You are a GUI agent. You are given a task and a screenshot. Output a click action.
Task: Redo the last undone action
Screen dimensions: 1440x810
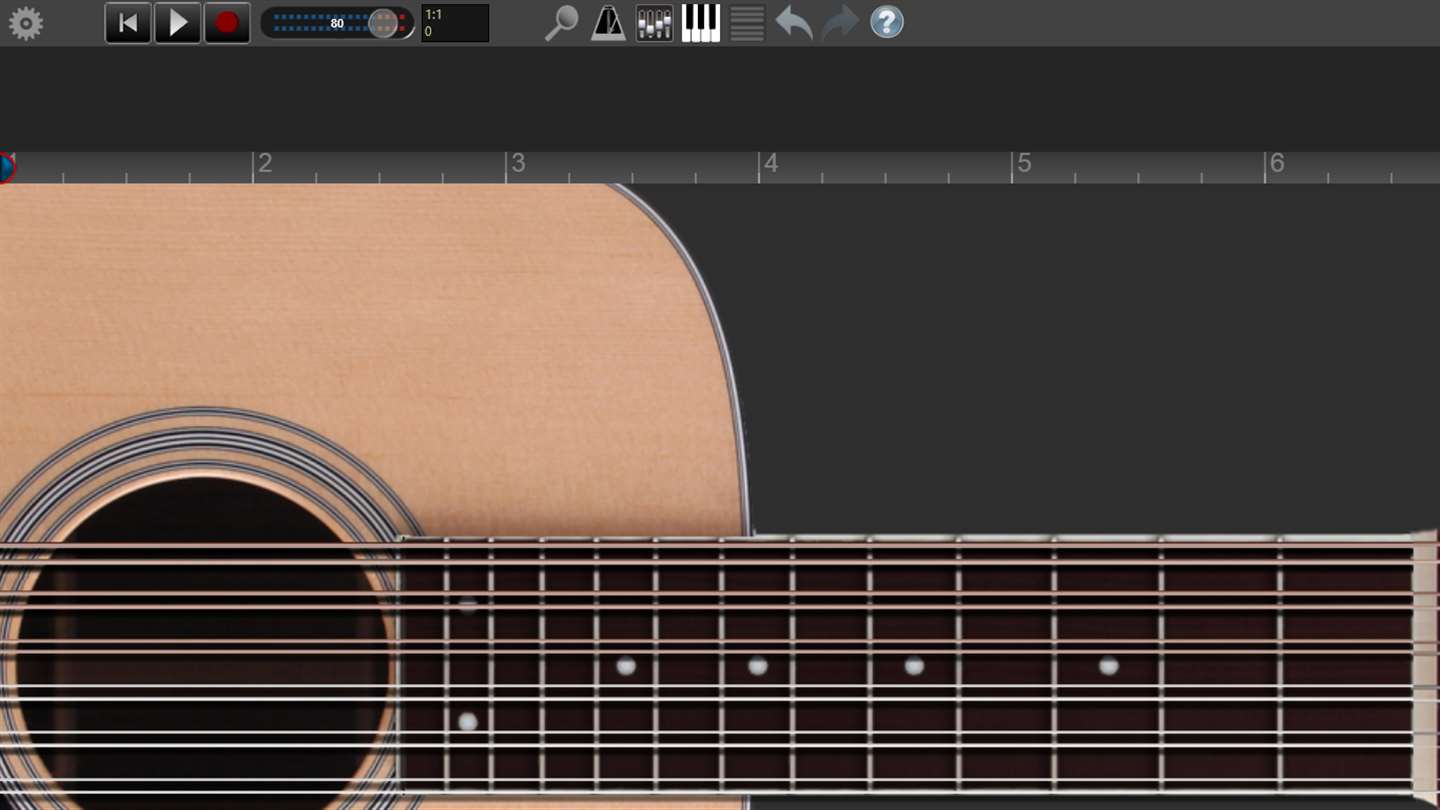pyautogui.click(x=840, y=23)
